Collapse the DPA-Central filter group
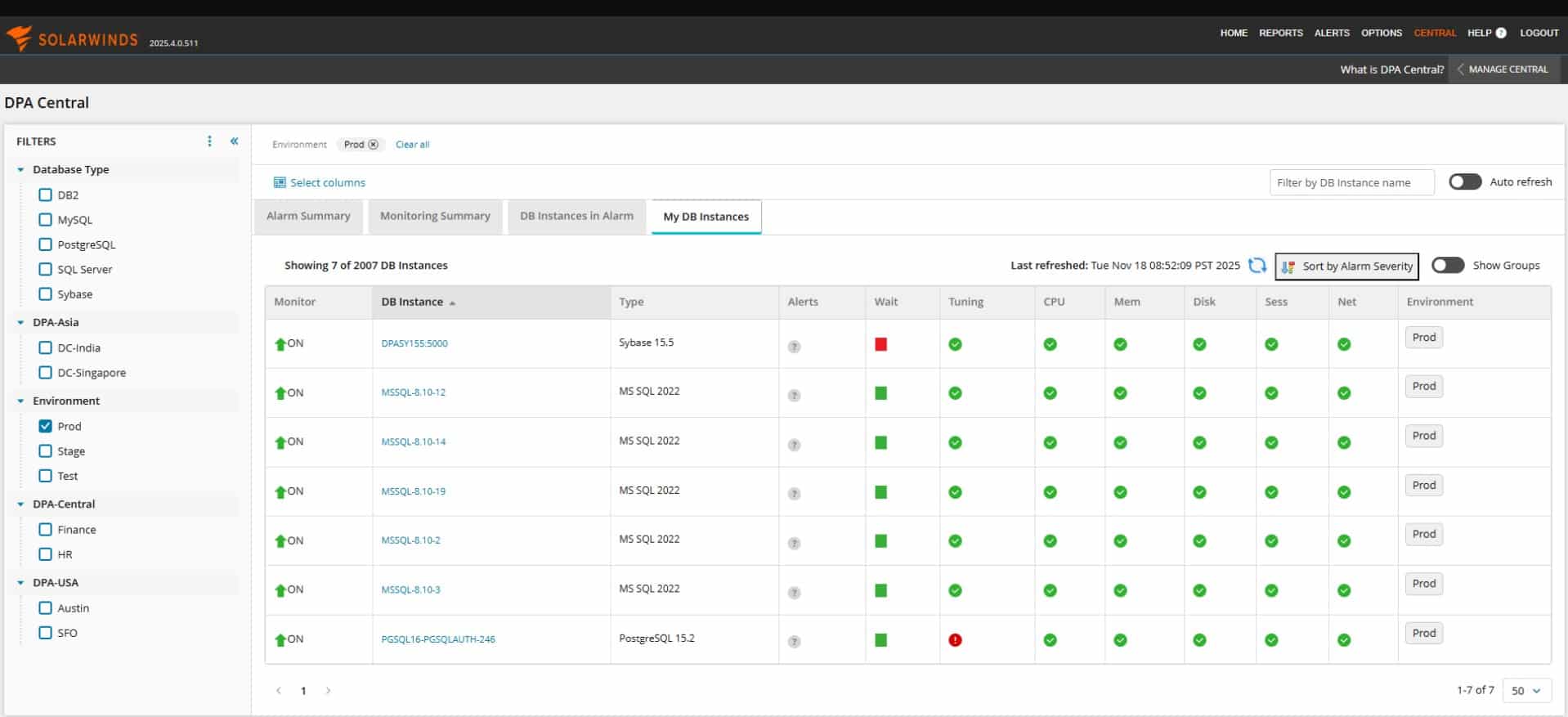 click(20, 504)
